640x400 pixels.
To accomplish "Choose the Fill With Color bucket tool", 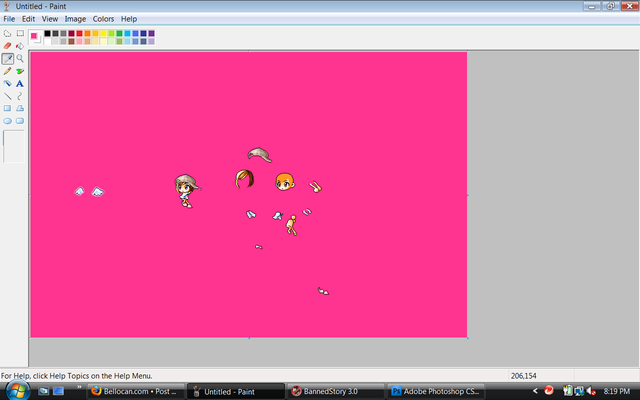I will tap(20, 46).
